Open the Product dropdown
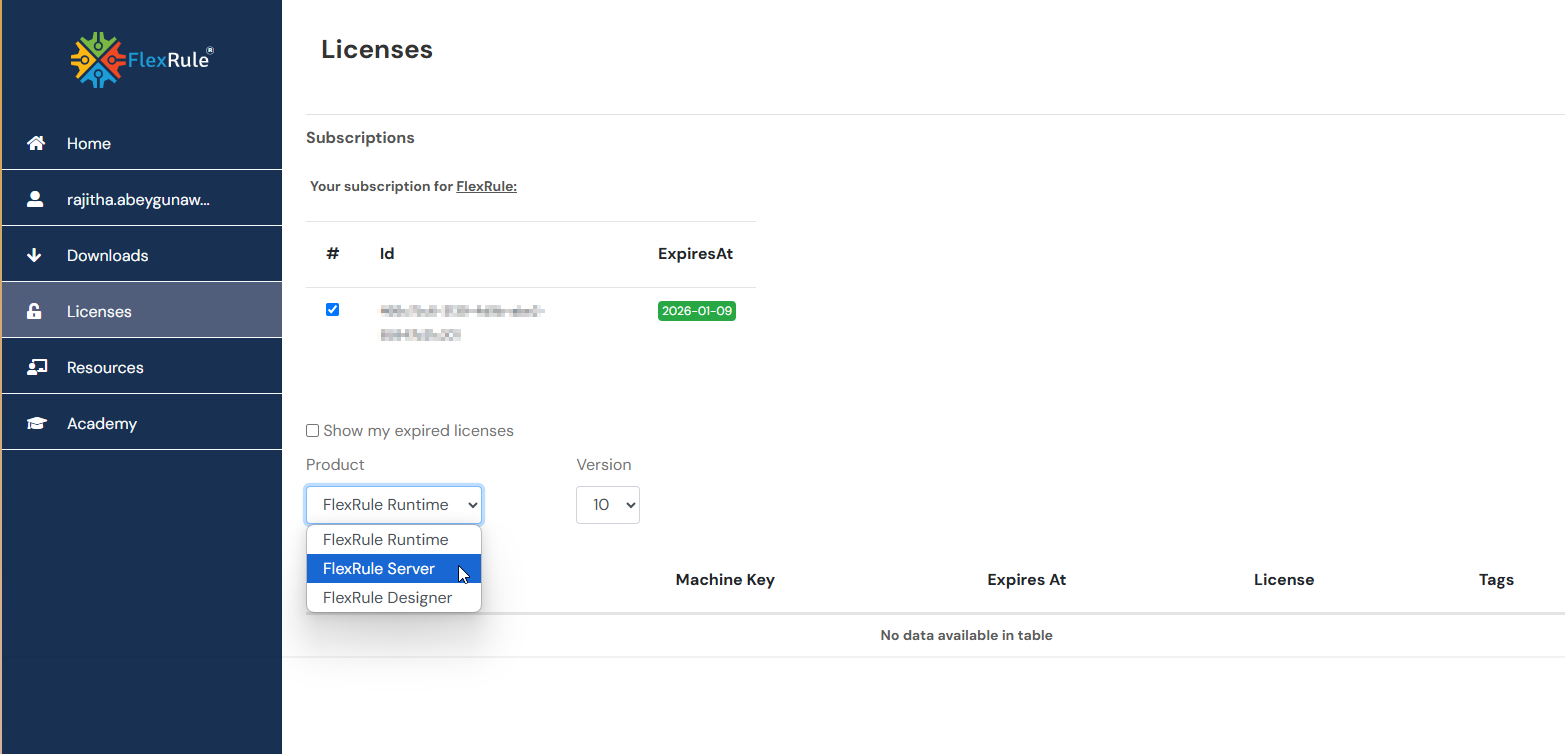1565x754 pixels. click(x=394, y=505)
